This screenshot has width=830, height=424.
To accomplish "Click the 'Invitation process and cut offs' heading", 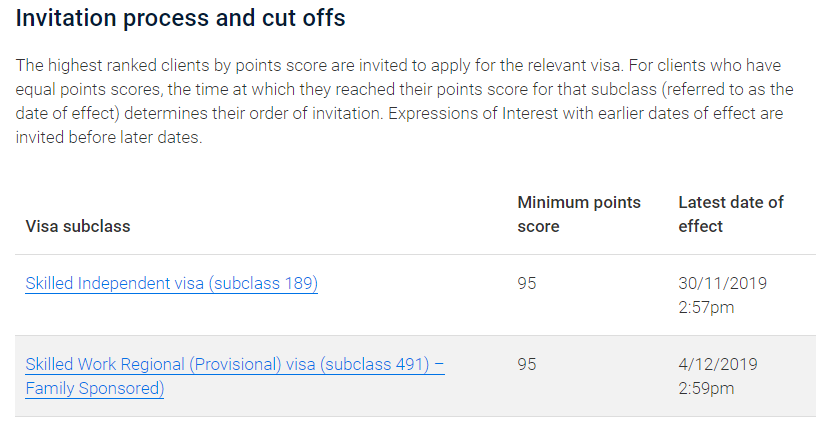I will 181,19.
